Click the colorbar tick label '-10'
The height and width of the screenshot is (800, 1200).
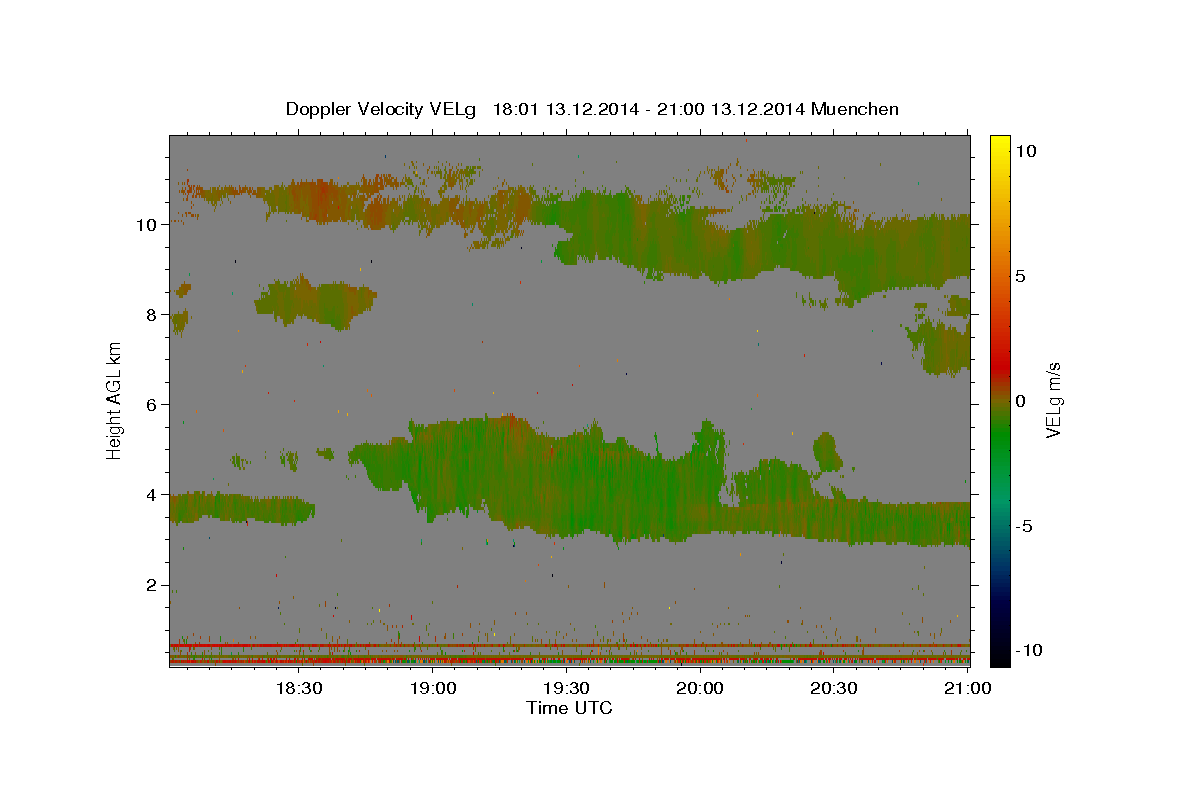tap(1027, 651)
